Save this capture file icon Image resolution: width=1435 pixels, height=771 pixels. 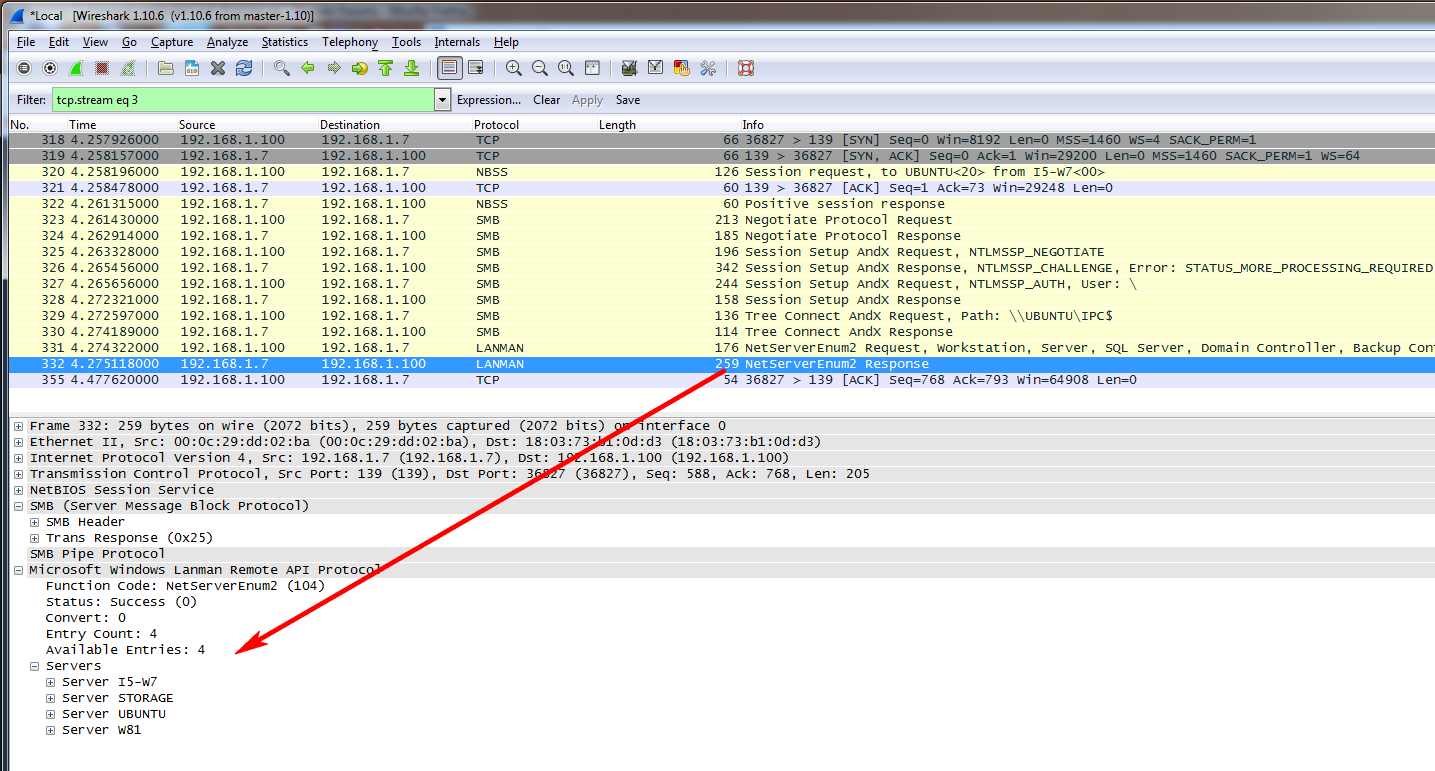[x=192, y=68]
